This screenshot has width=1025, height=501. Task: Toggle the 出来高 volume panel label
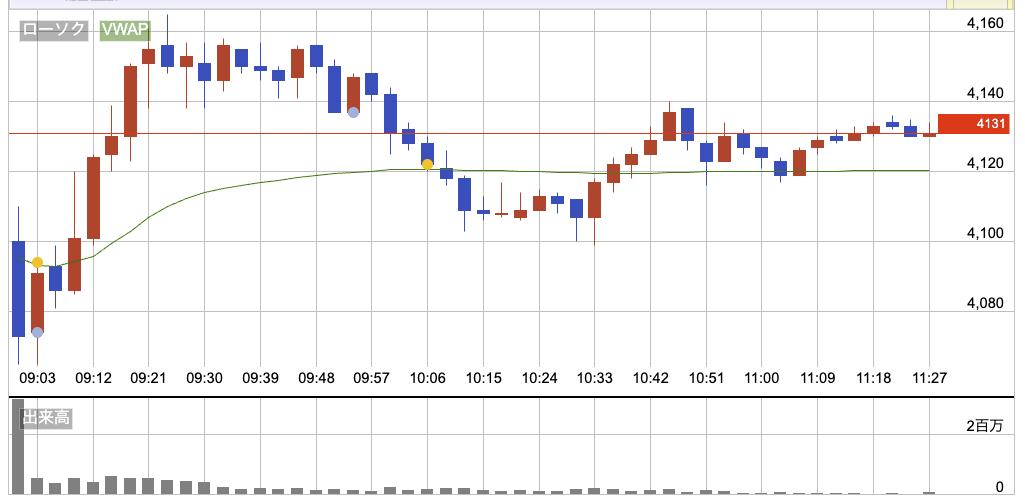[x=46, y=419]
